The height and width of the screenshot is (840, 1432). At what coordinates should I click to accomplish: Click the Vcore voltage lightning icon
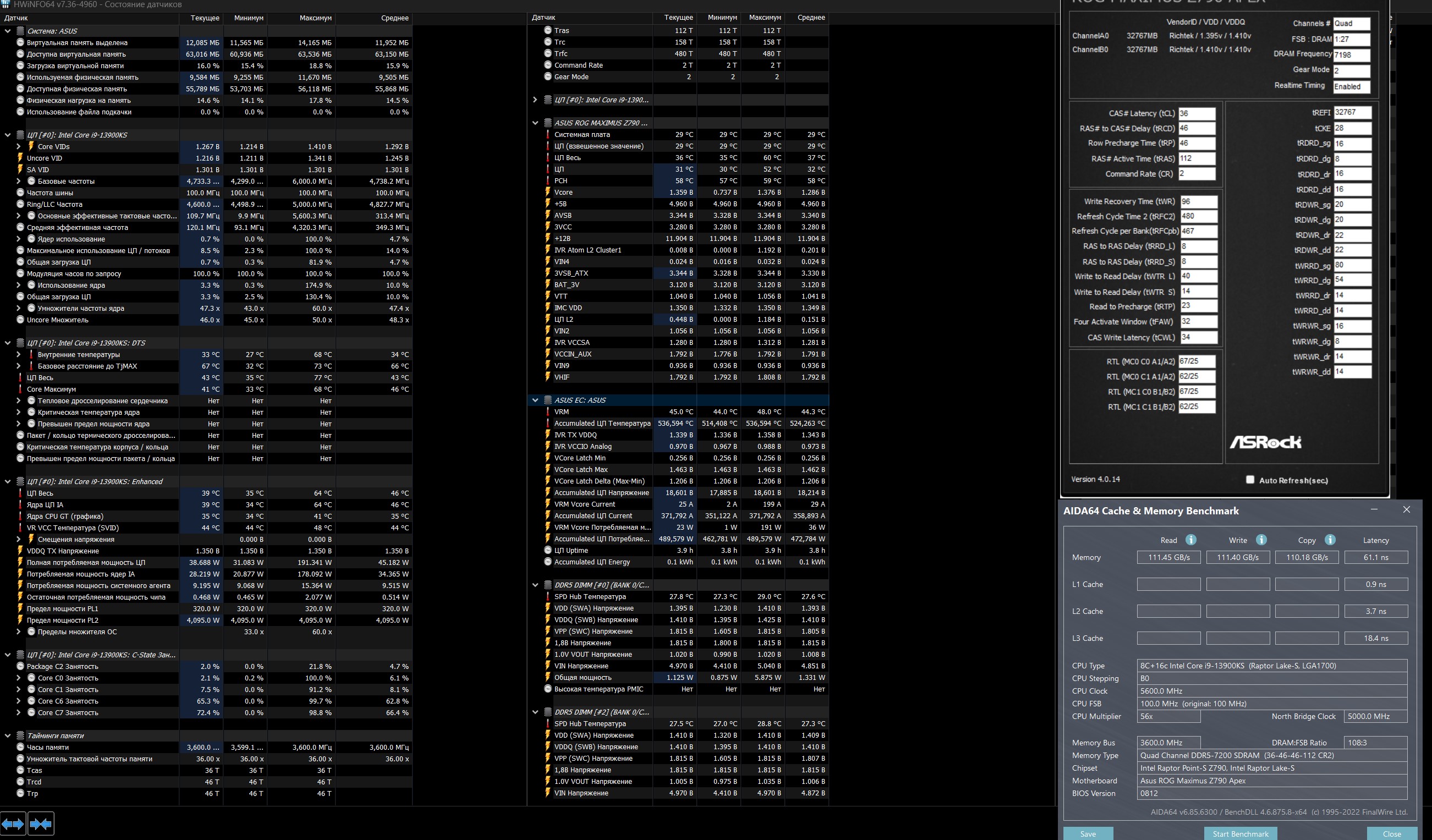[548, 192]
